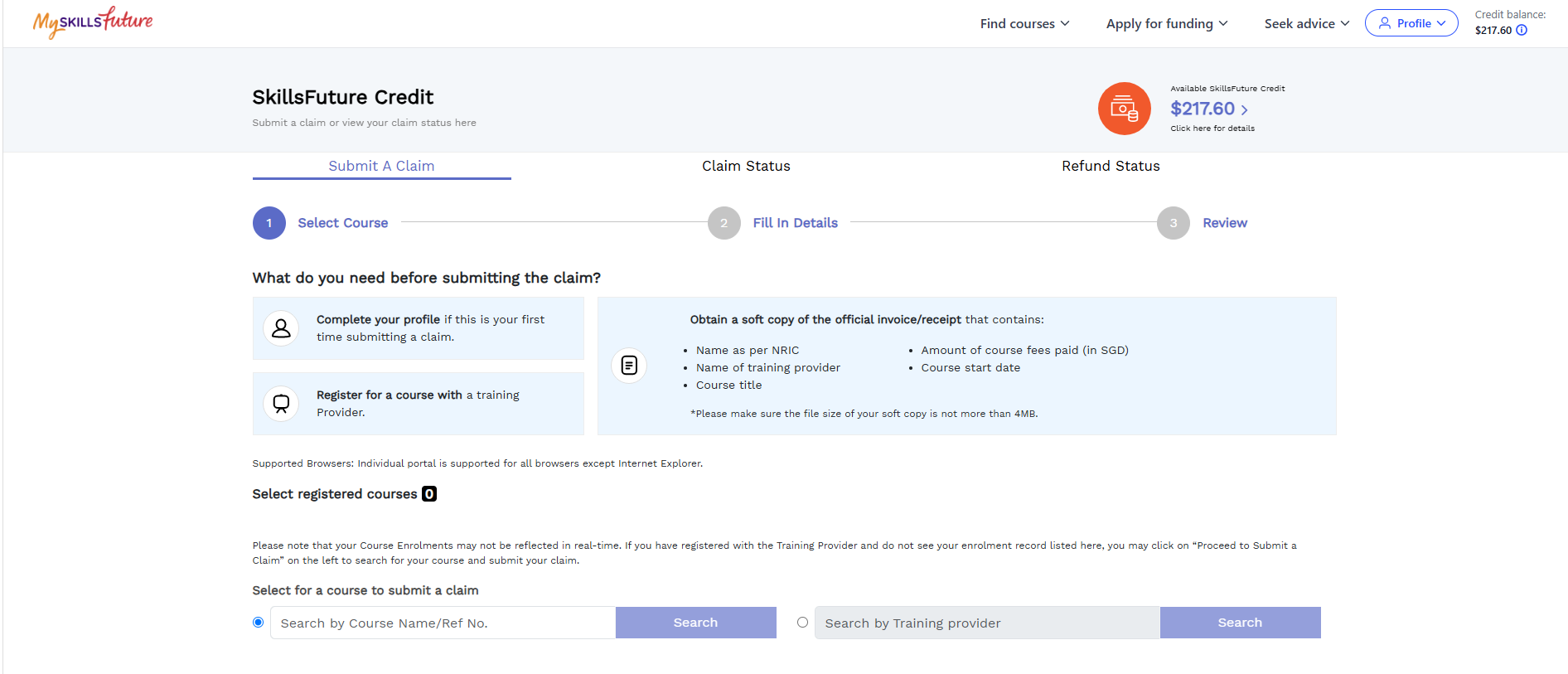Switch to the Claim Status tab
This screenshot has height=674, width=1568.
tap(746, 166)
